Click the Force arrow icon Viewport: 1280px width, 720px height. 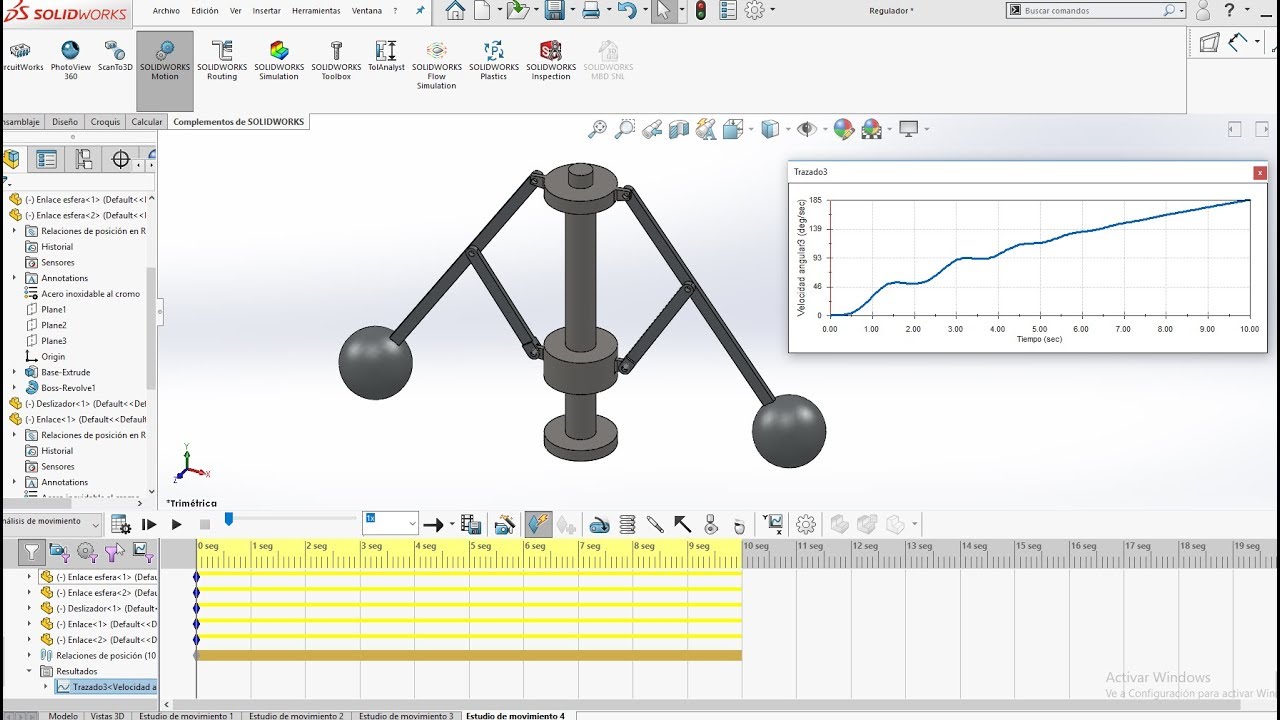(682, 524)
